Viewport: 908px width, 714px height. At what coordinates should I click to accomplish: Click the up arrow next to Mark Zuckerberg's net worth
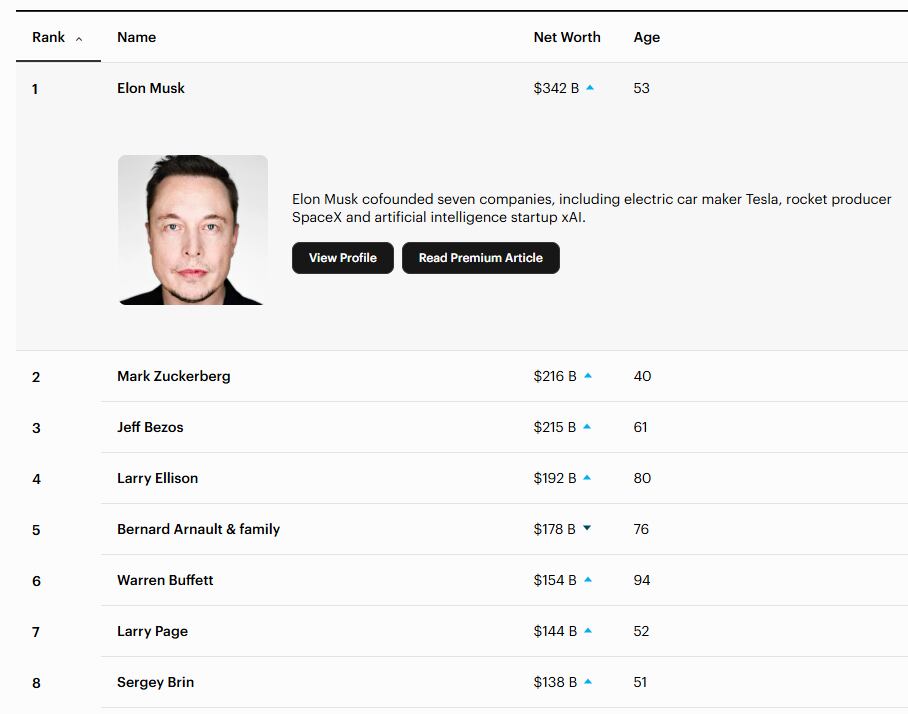(x=587, y=375)
